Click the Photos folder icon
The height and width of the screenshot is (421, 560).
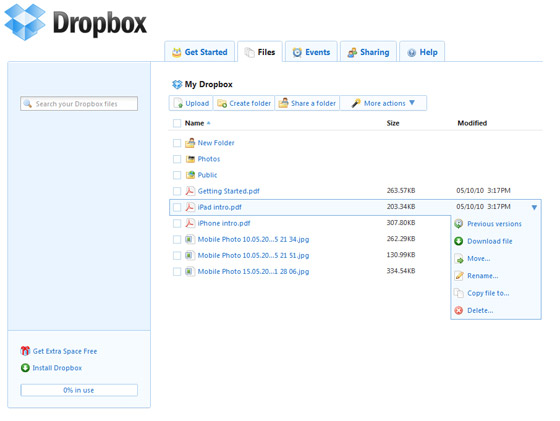(x=190, y=159)
